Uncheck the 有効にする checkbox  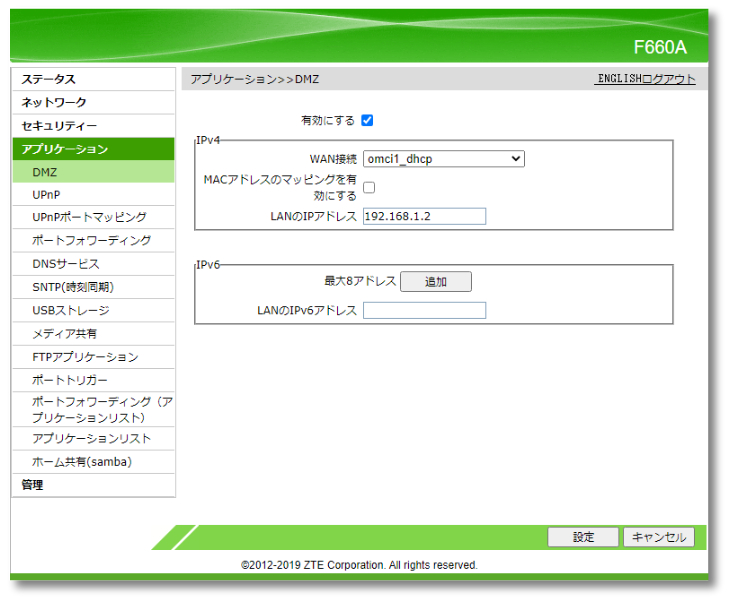pos(367,120)
